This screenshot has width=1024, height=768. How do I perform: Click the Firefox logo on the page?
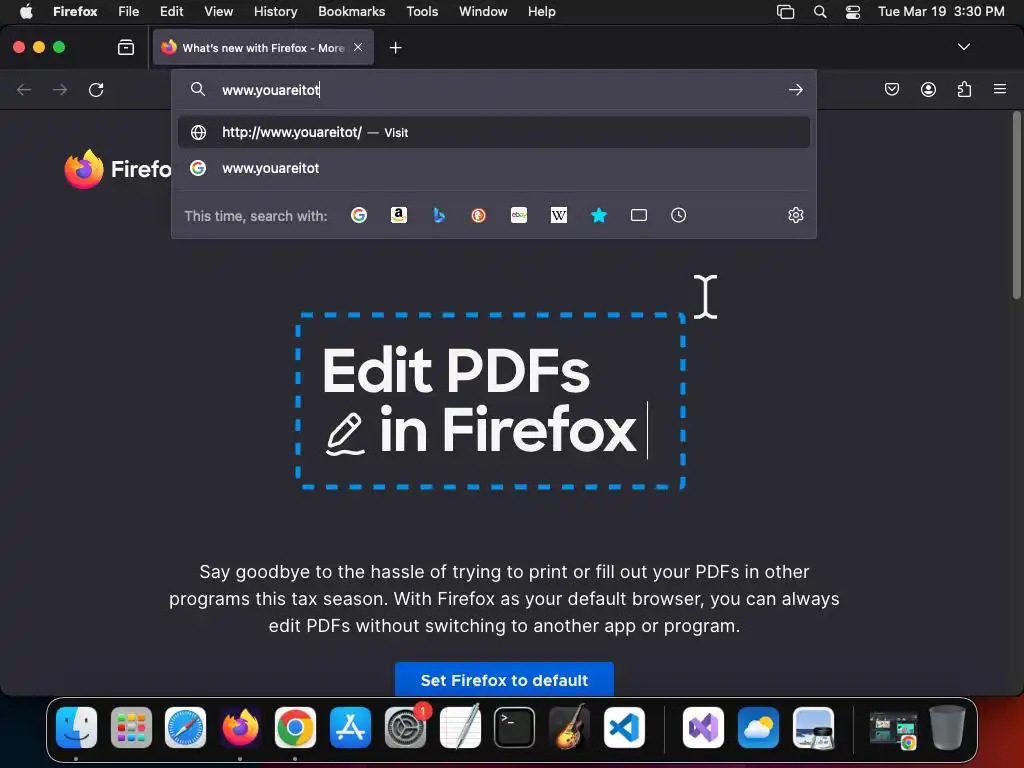click(x=84, y=169)
